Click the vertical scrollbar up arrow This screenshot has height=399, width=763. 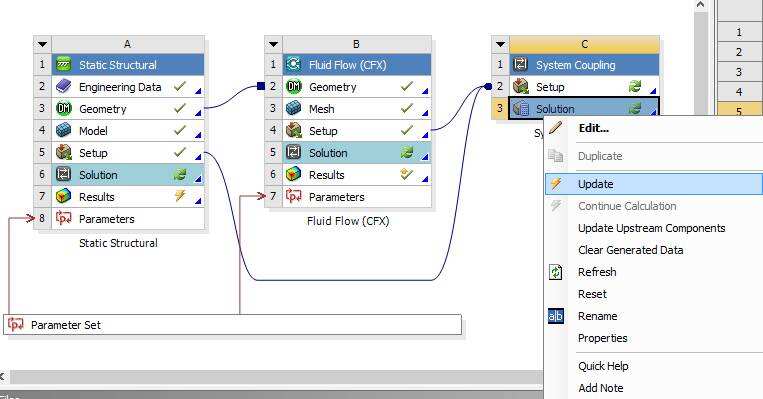700,4
